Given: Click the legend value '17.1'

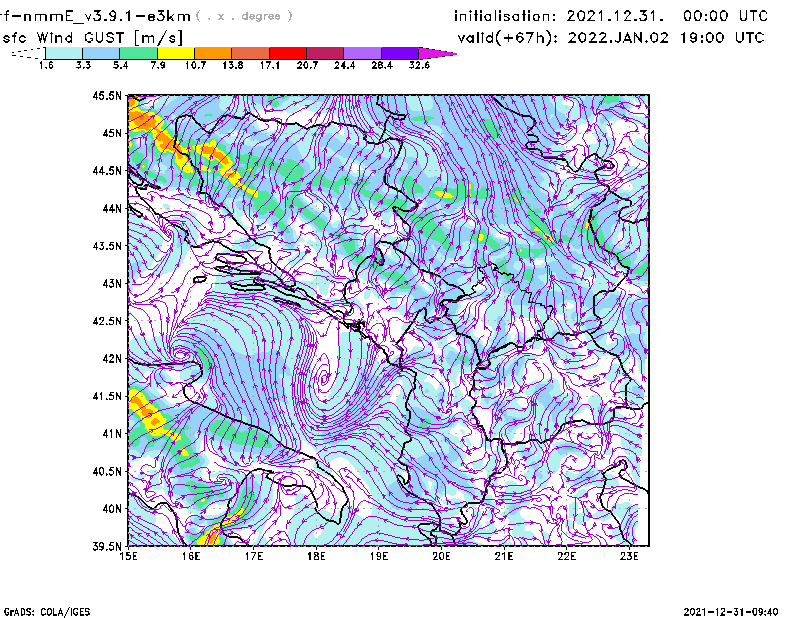Looking at the screenshot, I should (269, 65).
